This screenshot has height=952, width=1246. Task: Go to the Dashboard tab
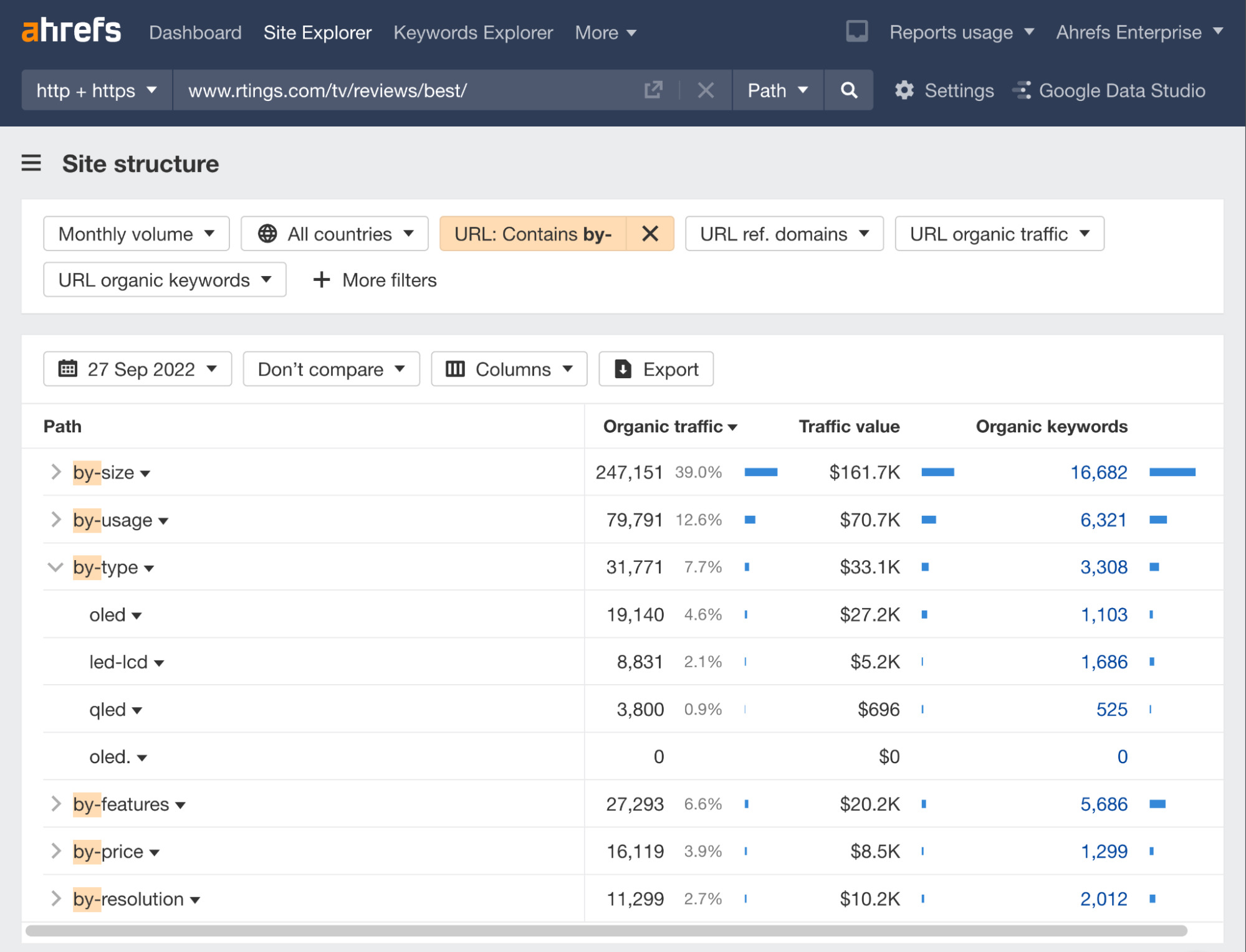195,32
